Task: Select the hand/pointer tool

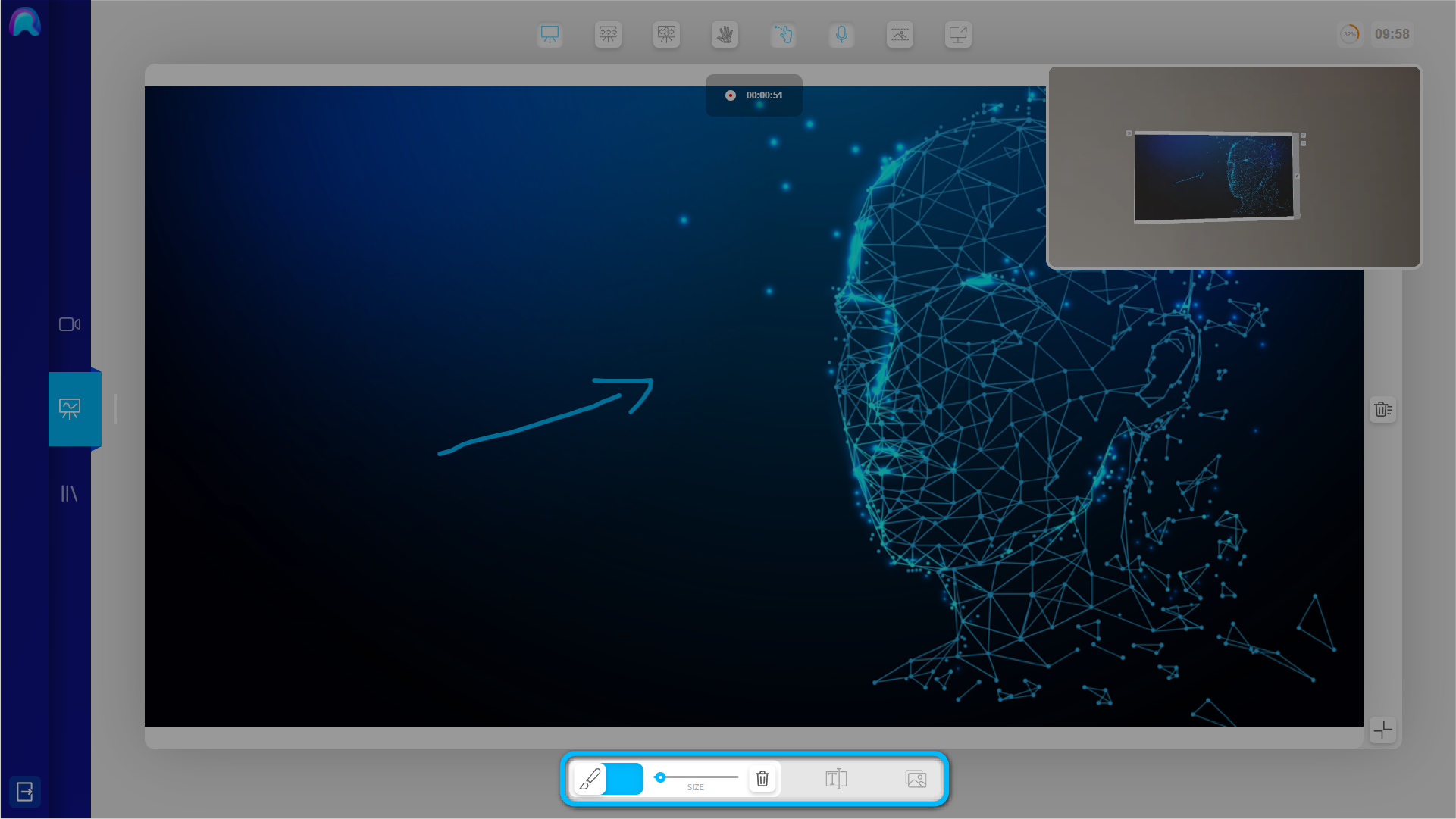Action: coord(783,34)
